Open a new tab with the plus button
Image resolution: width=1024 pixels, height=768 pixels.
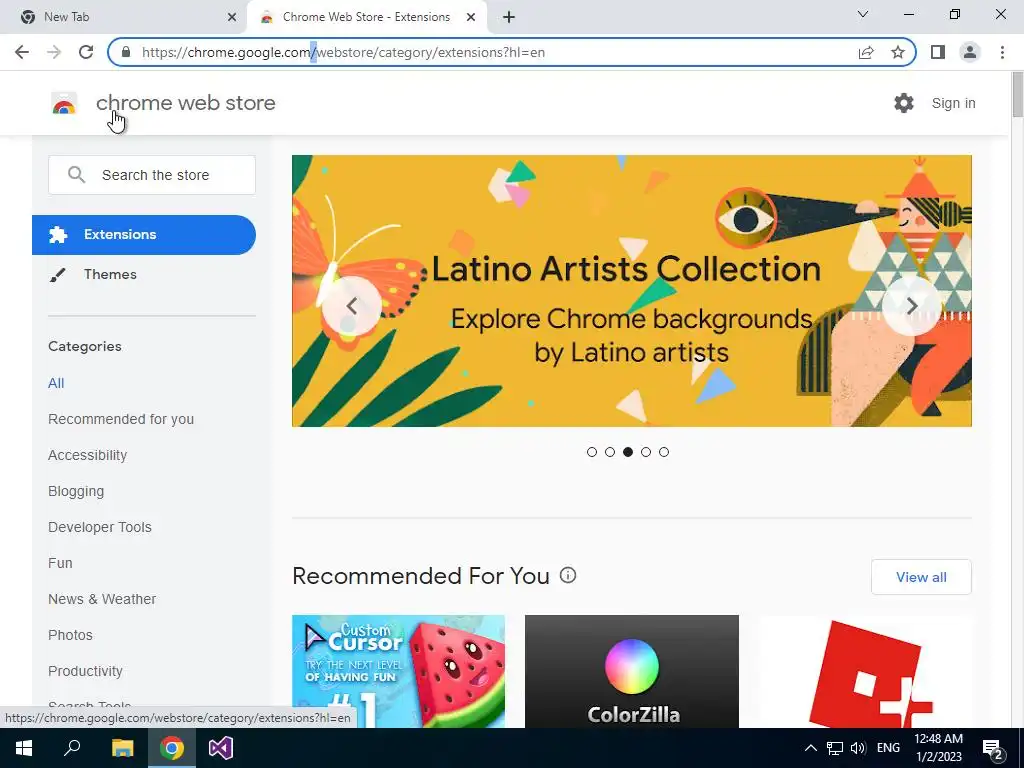point(509,18)
